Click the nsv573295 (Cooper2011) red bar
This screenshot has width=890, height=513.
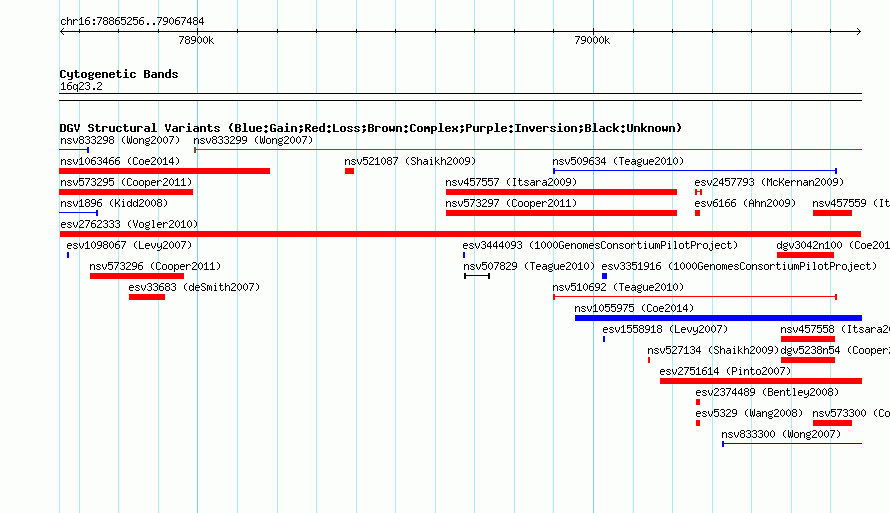click(126, 192)
